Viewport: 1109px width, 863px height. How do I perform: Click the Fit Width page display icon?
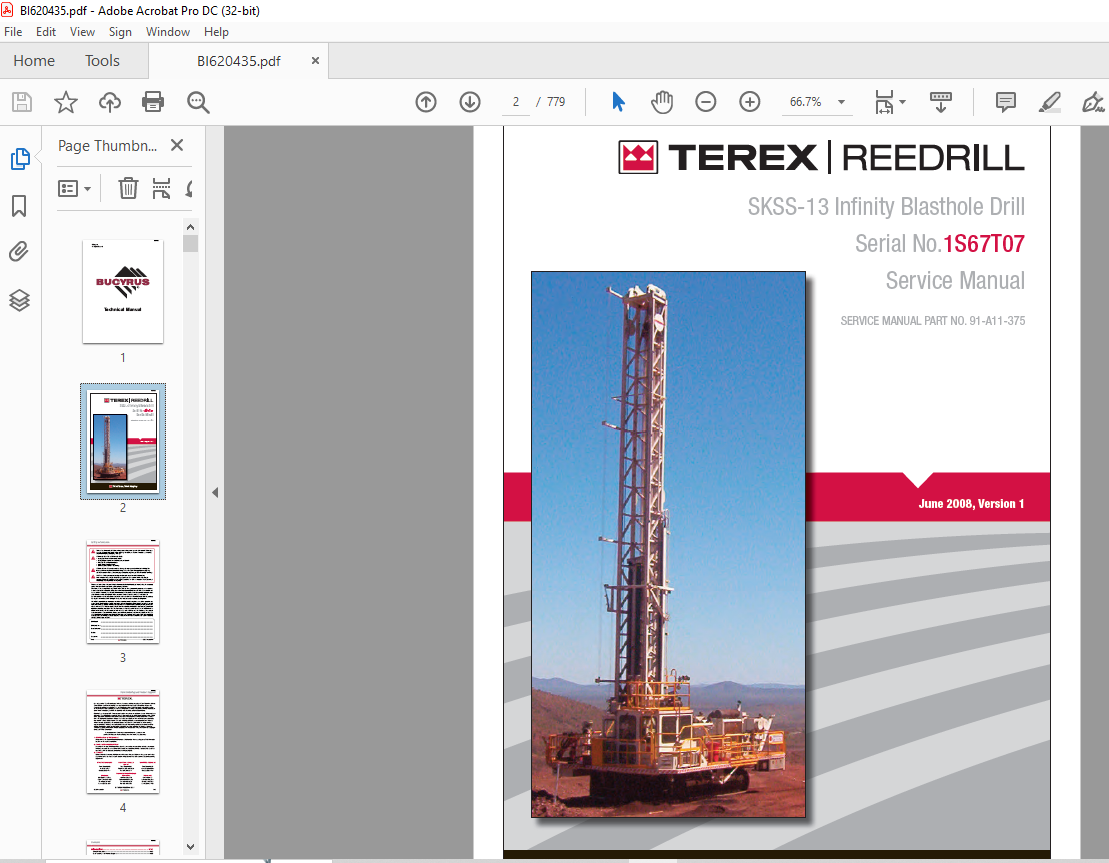coord(884,102)
